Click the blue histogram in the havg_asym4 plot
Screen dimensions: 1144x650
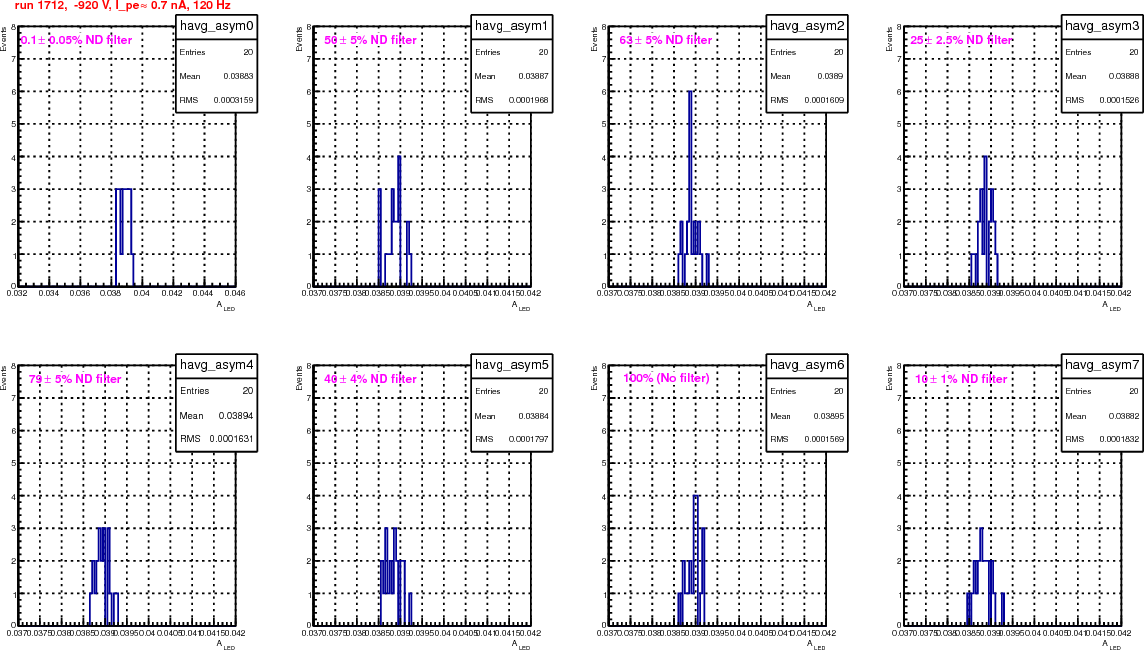tap(104, 576)
